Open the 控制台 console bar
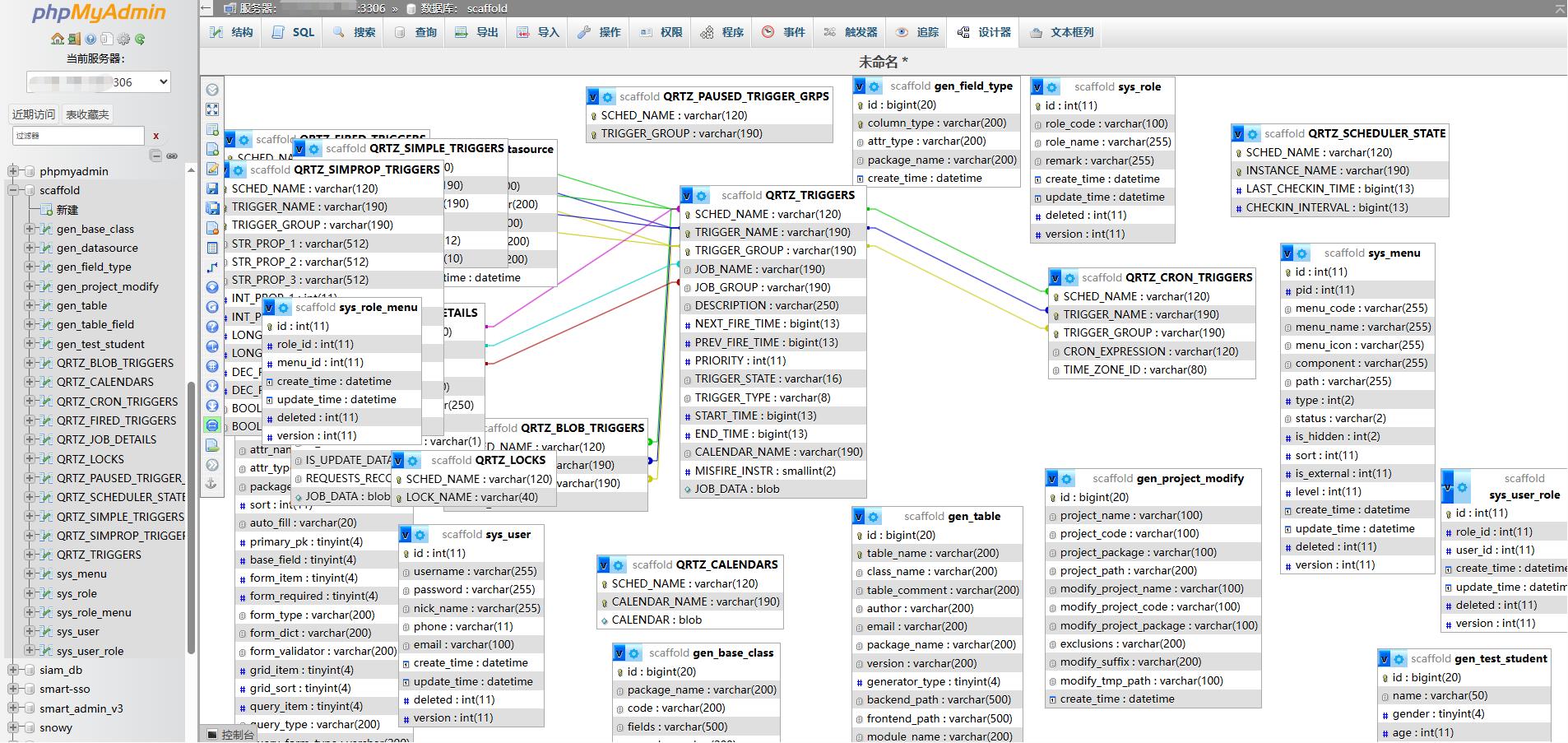Screen dimensions: 1568x743 tap(230, 734)
